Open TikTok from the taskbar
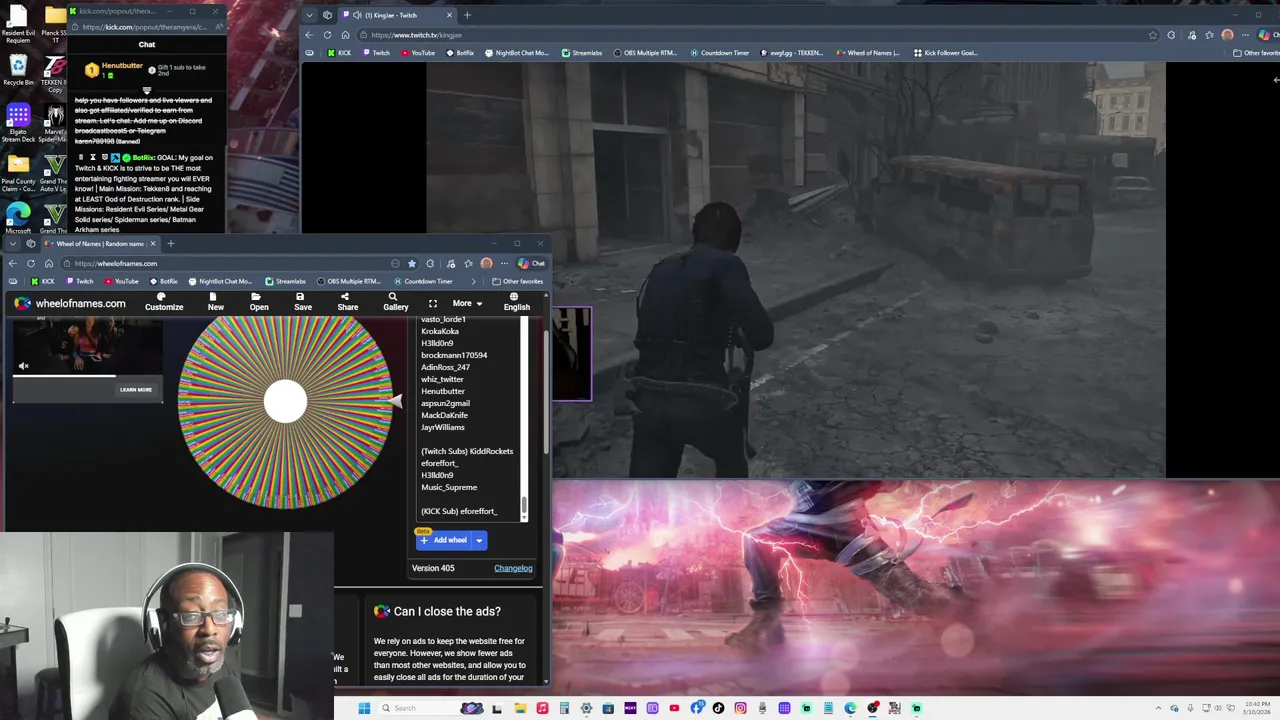 coord(718,708)
